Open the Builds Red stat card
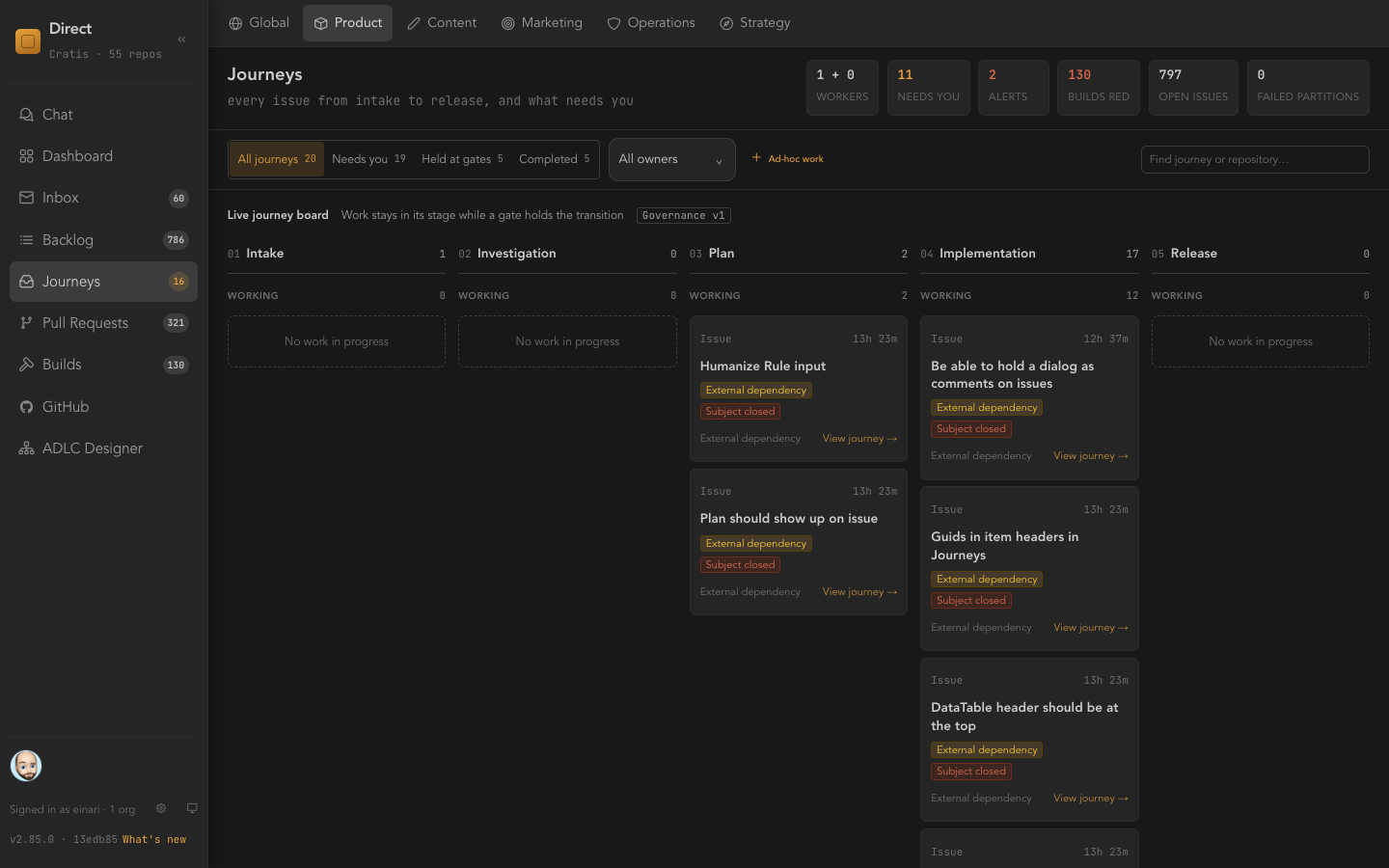This screenshot has width=1389, height=868. 1099,88
